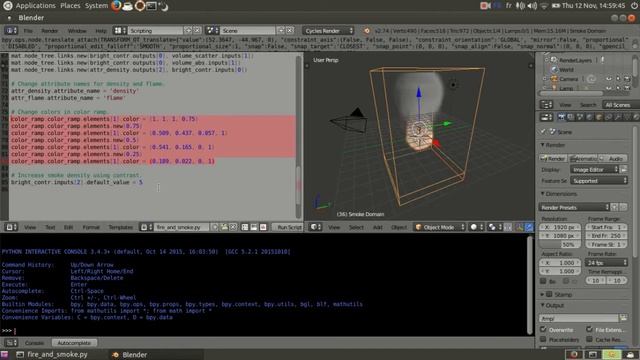
Task: Toggle the Placeholders checkbox
Action: [543, 339]
